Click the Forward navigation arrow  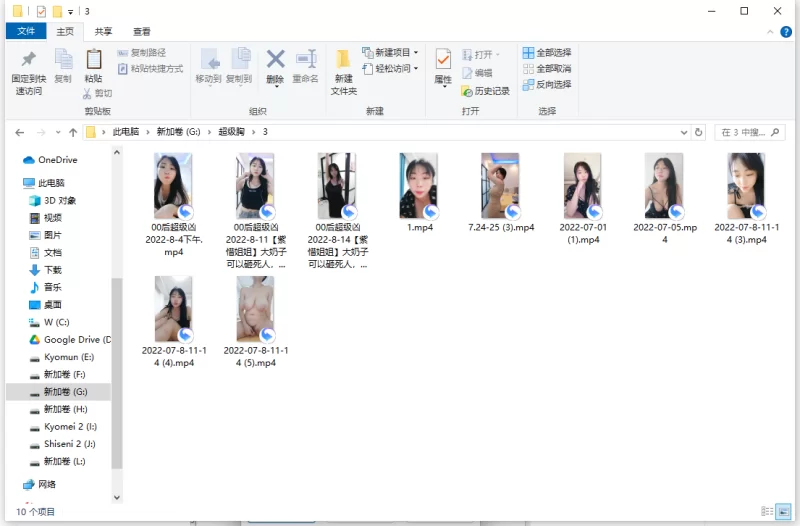pyautogui.click(x=41, y=133)
